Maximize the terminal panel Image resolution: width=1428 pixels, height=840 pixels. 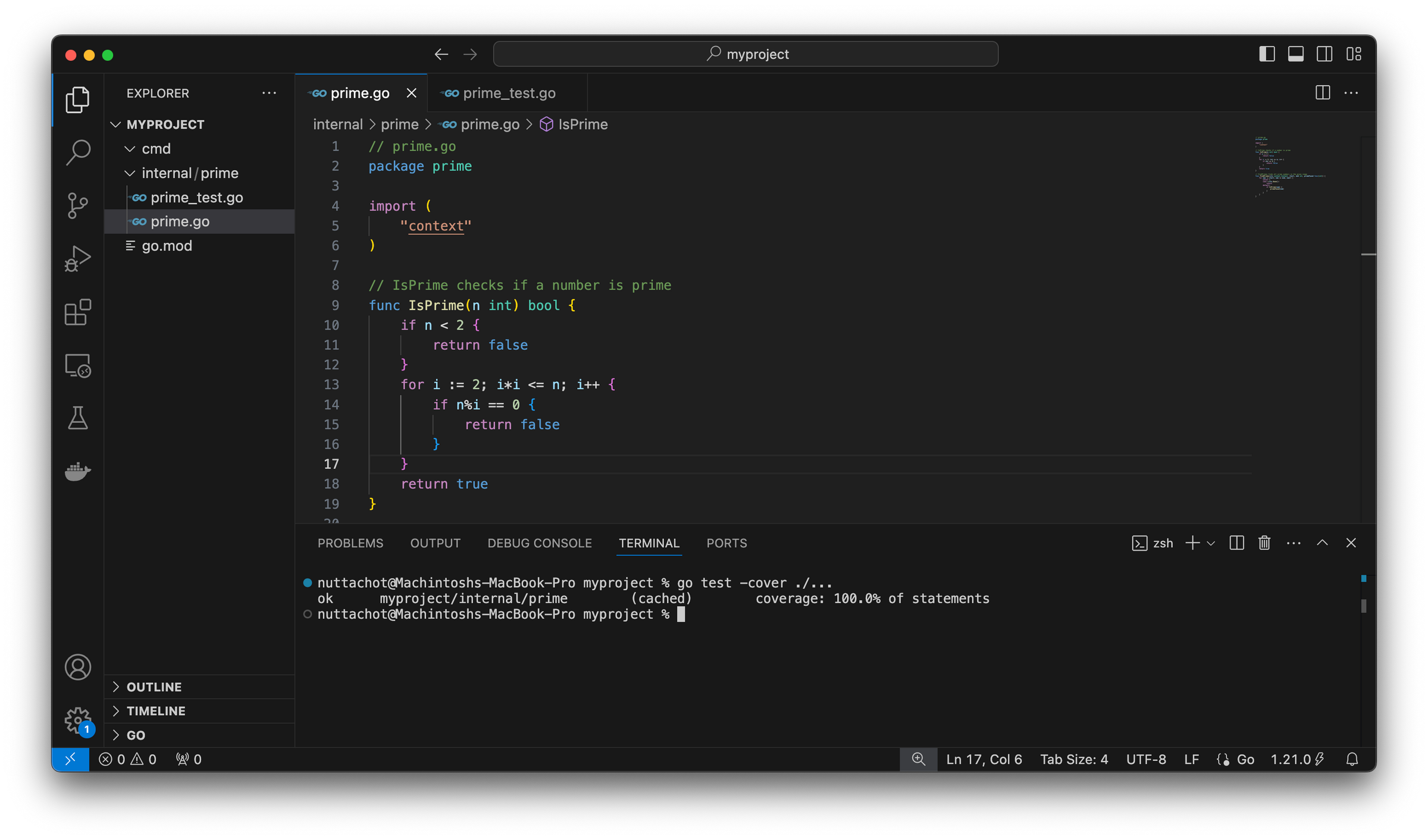1322,543
